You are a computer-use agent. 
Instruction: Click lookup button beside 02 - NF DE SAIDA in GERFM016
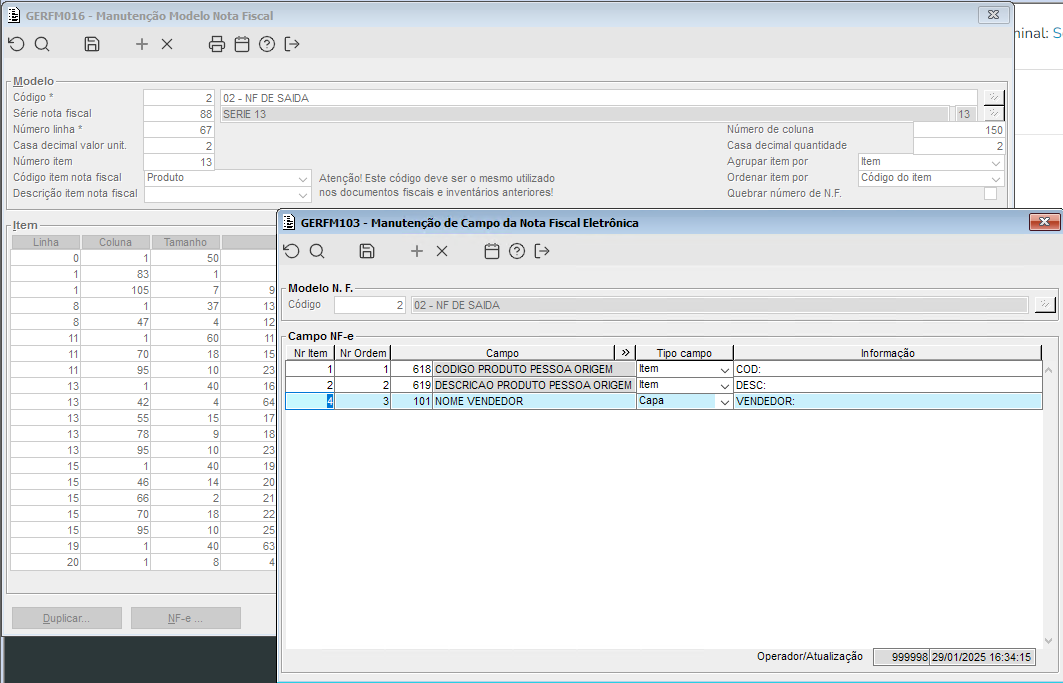pos(994,97)
